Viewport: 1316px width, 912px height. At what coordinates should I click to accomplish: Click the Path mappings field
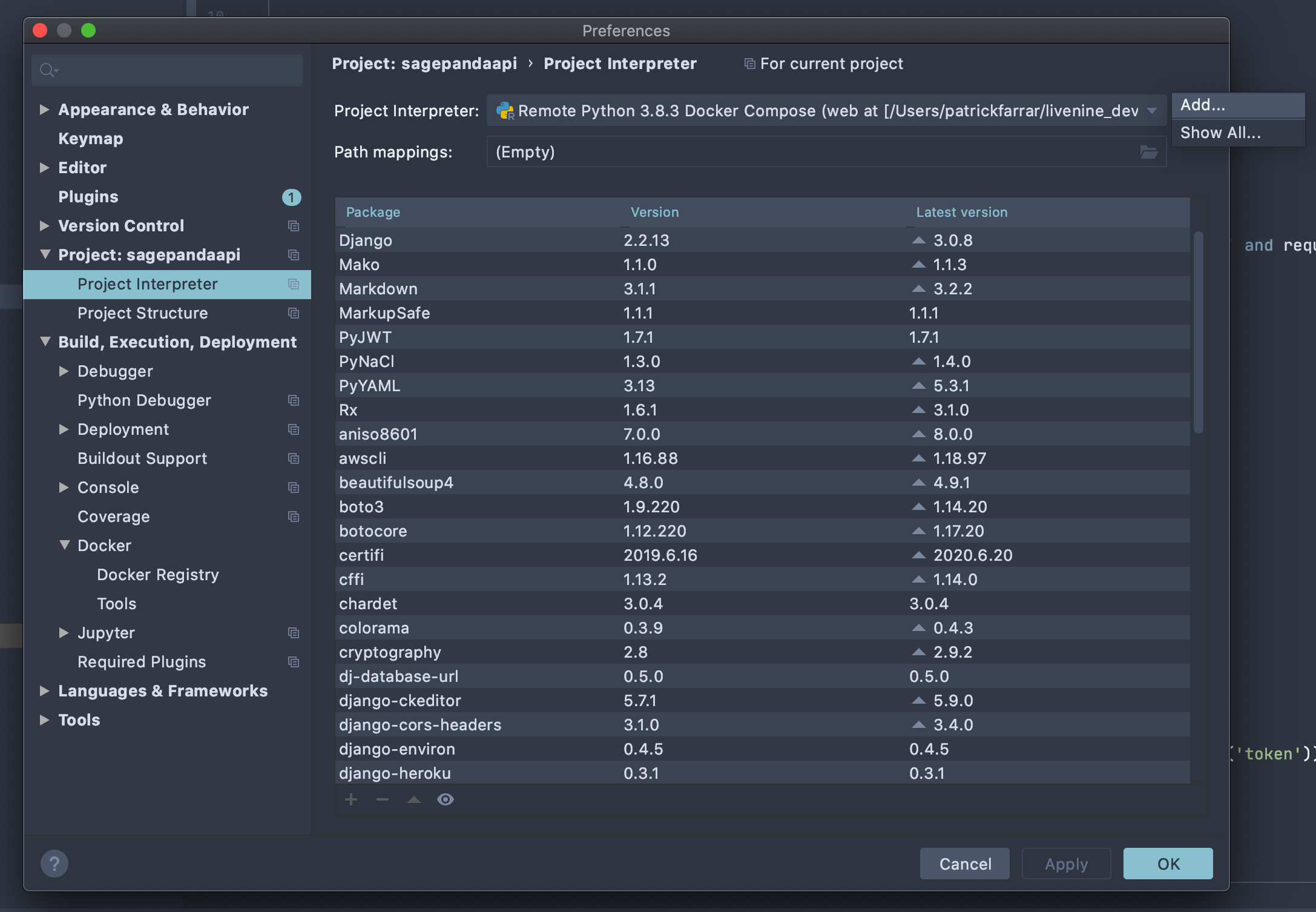click(826, 152)
